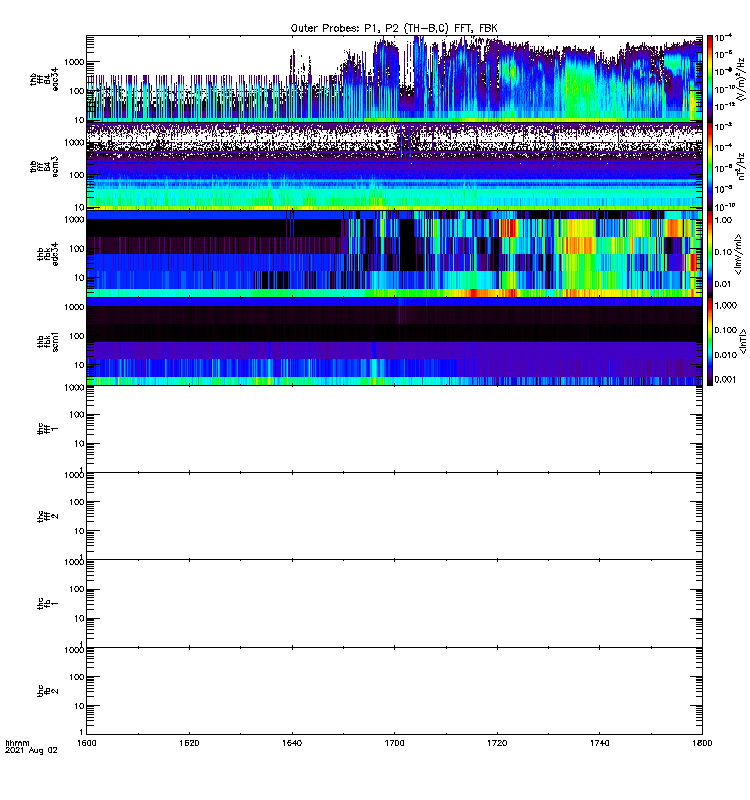
Task: Click the empty thc fff 2 panel
Action: click(x=394, y=516)
